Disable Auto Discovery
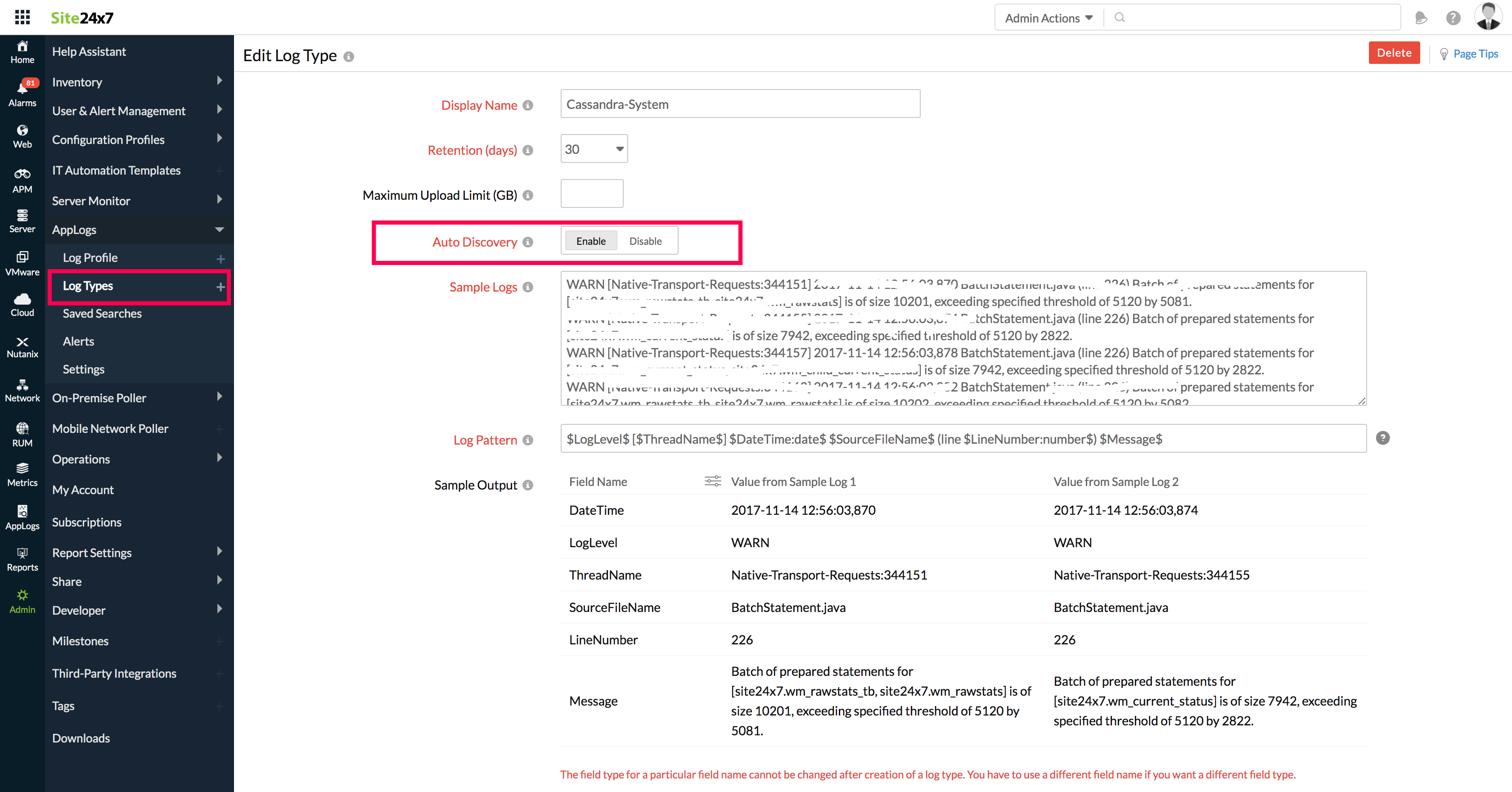Image resolution: width=1512 pixels, height=792 pixels. click(645, 241)
